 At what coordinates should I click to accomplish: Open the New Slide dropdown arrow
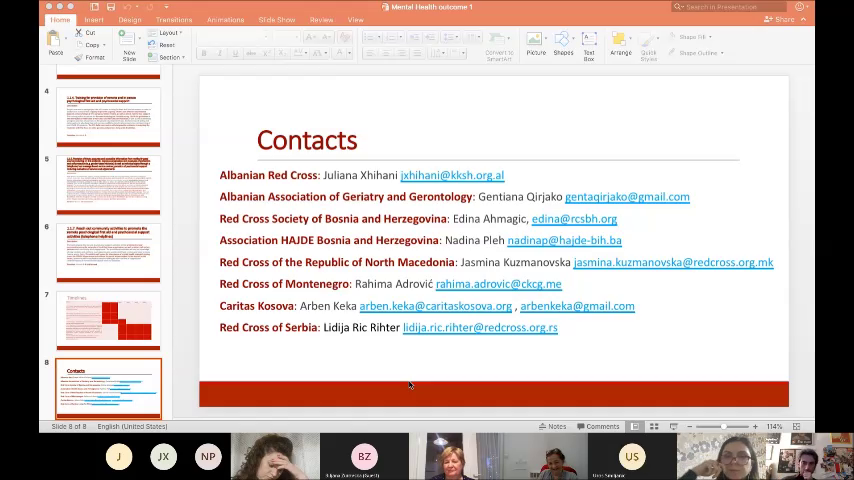click(x=139, y=39)
